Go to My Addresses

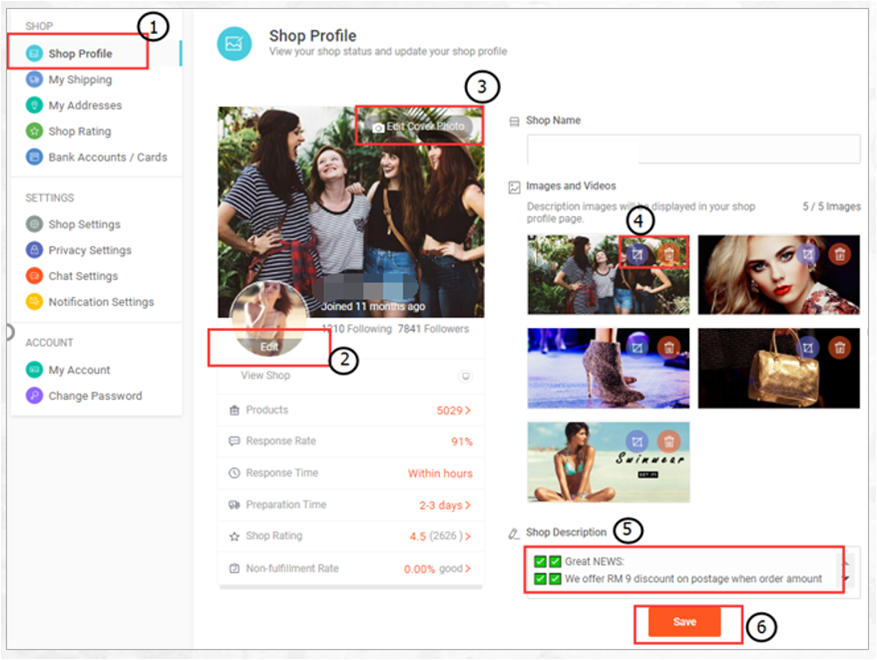[x=85, y=105]
